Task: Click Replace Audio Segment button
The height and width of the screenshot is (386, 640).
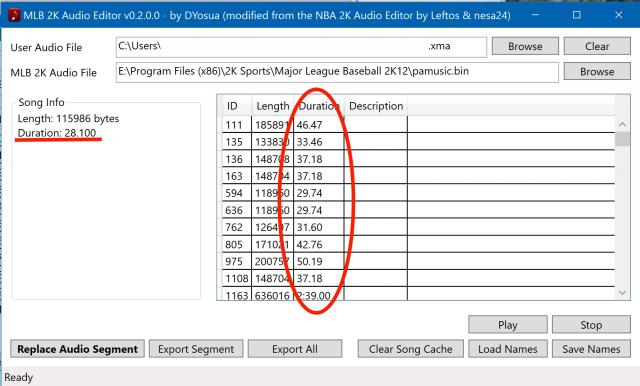Action: [78, 349]
